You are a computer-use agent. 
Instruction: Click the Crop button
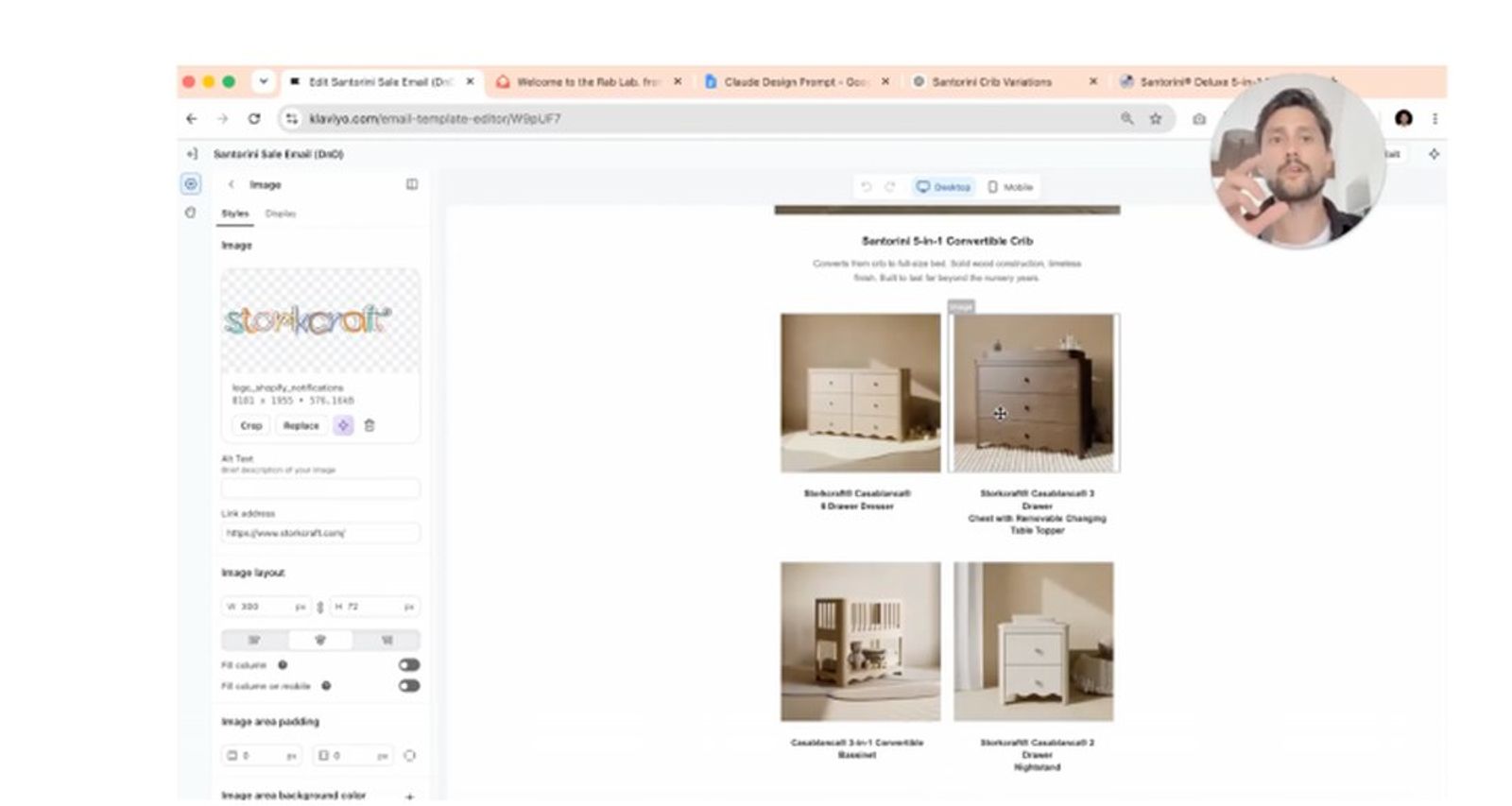coord(251,426)
